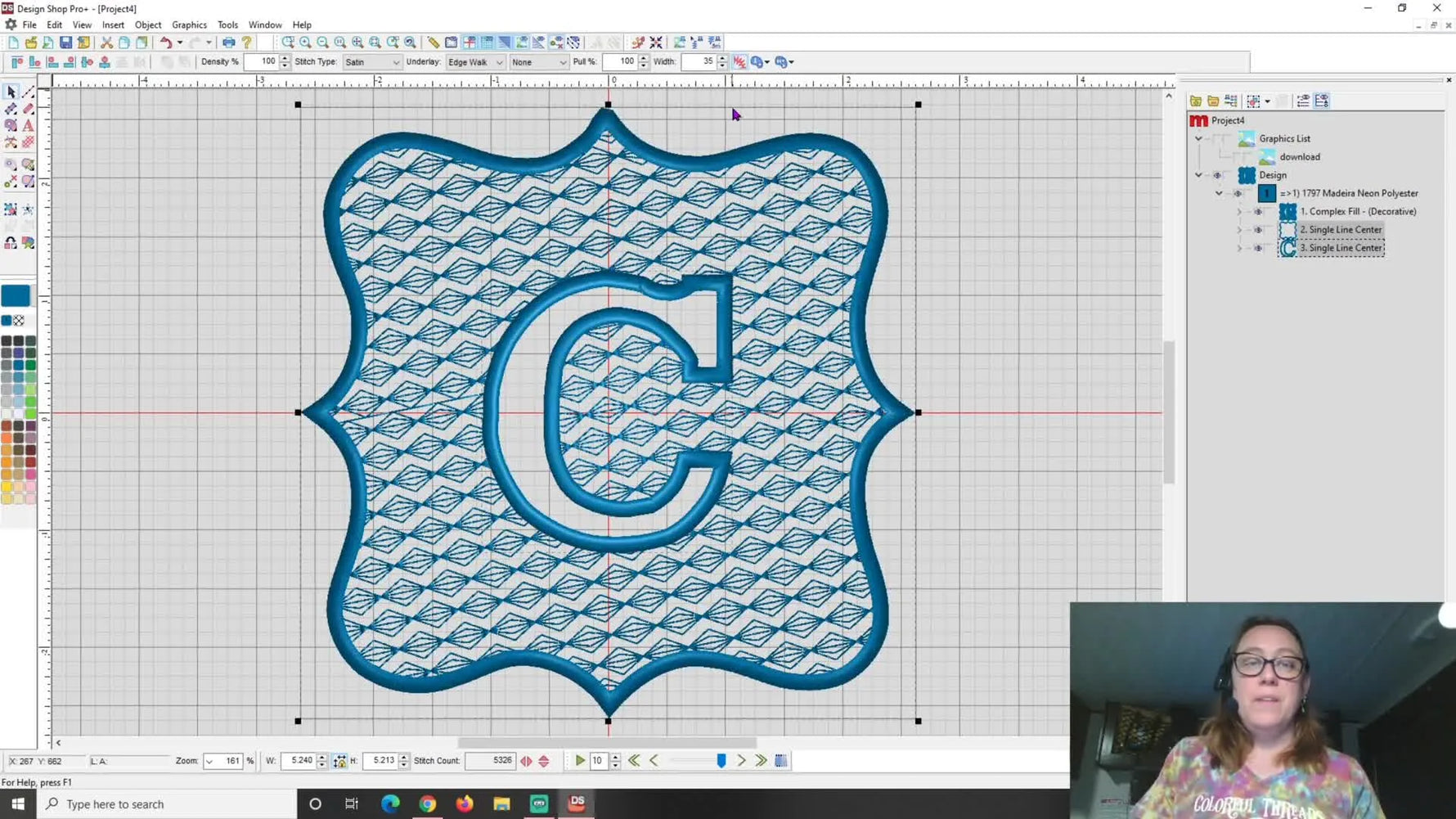Image resolution: width=1456 pixels, height=819 pixels.
Task: Click the Play stitch simulation button
Action: pyautogui.click(x=580, y=761)
